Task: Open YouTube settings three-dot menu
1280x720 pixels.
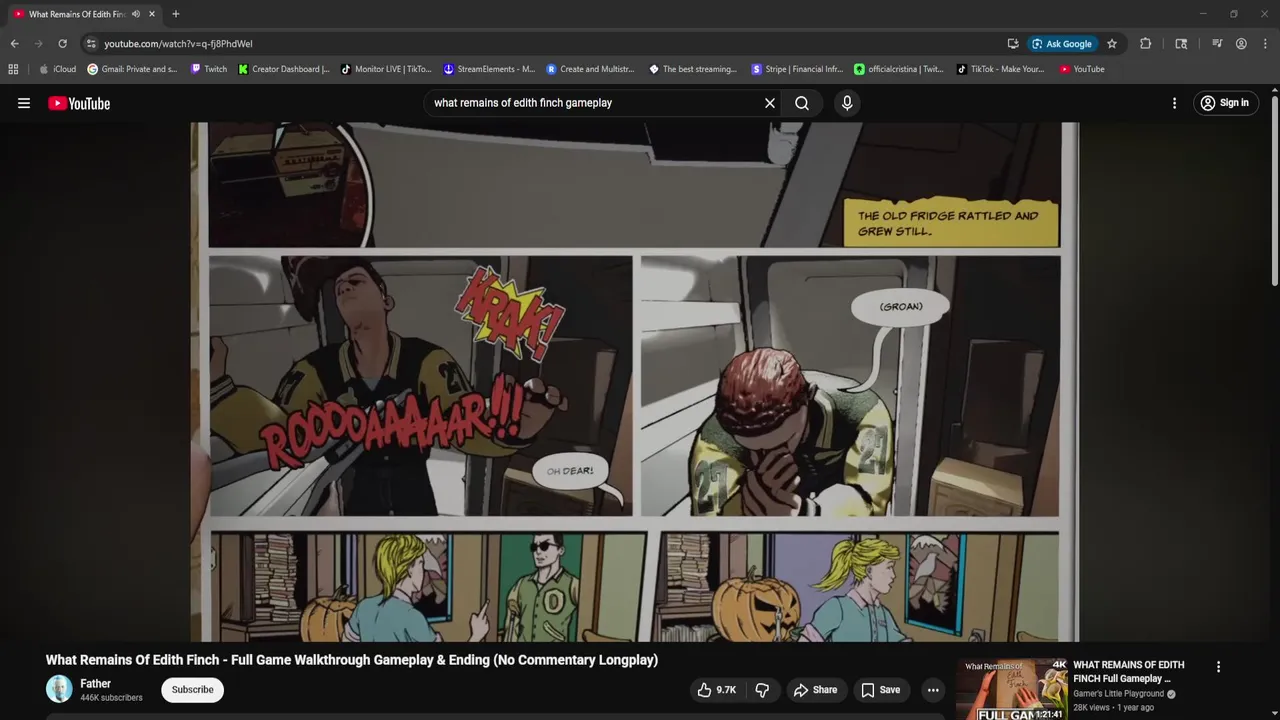Action: pyautogui.click(x=1174, y=103)
